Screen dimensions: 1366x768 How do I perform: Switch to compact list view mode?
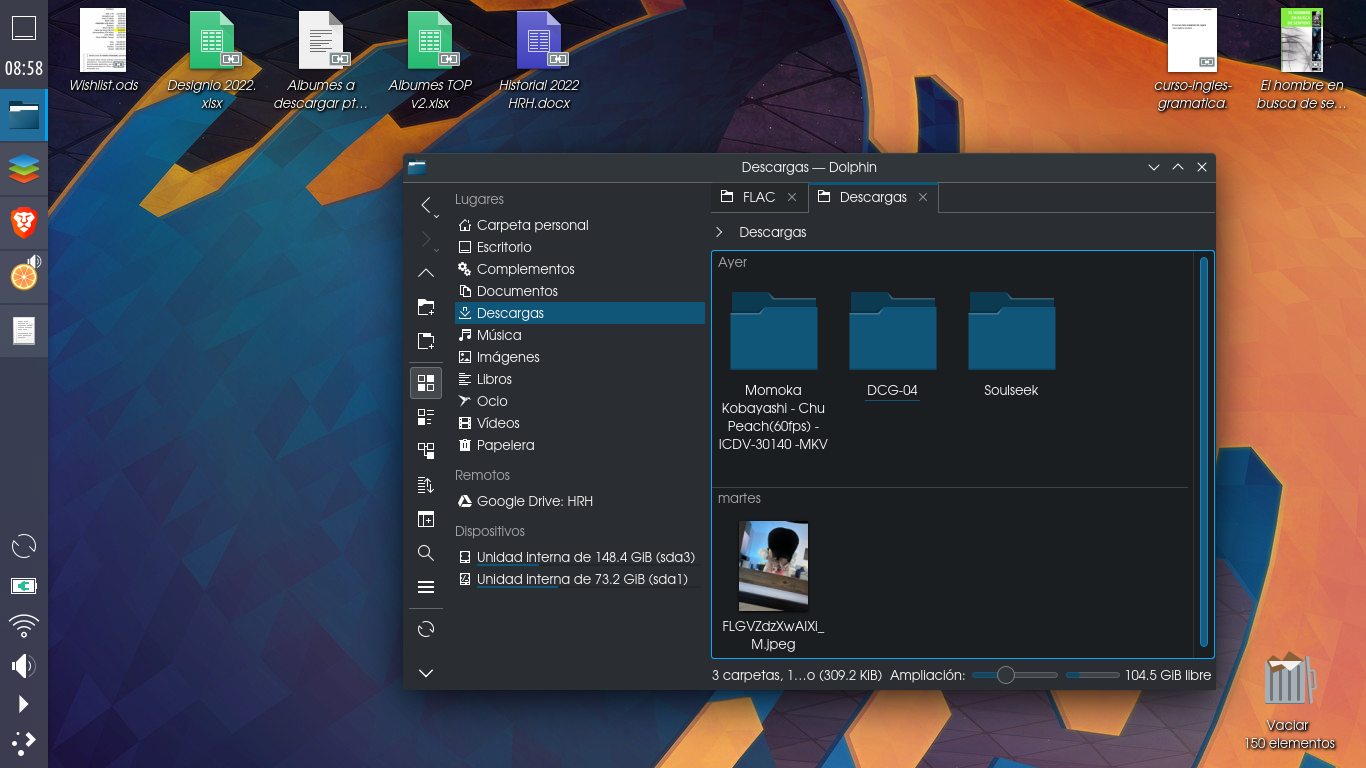(x=426, y=417)
